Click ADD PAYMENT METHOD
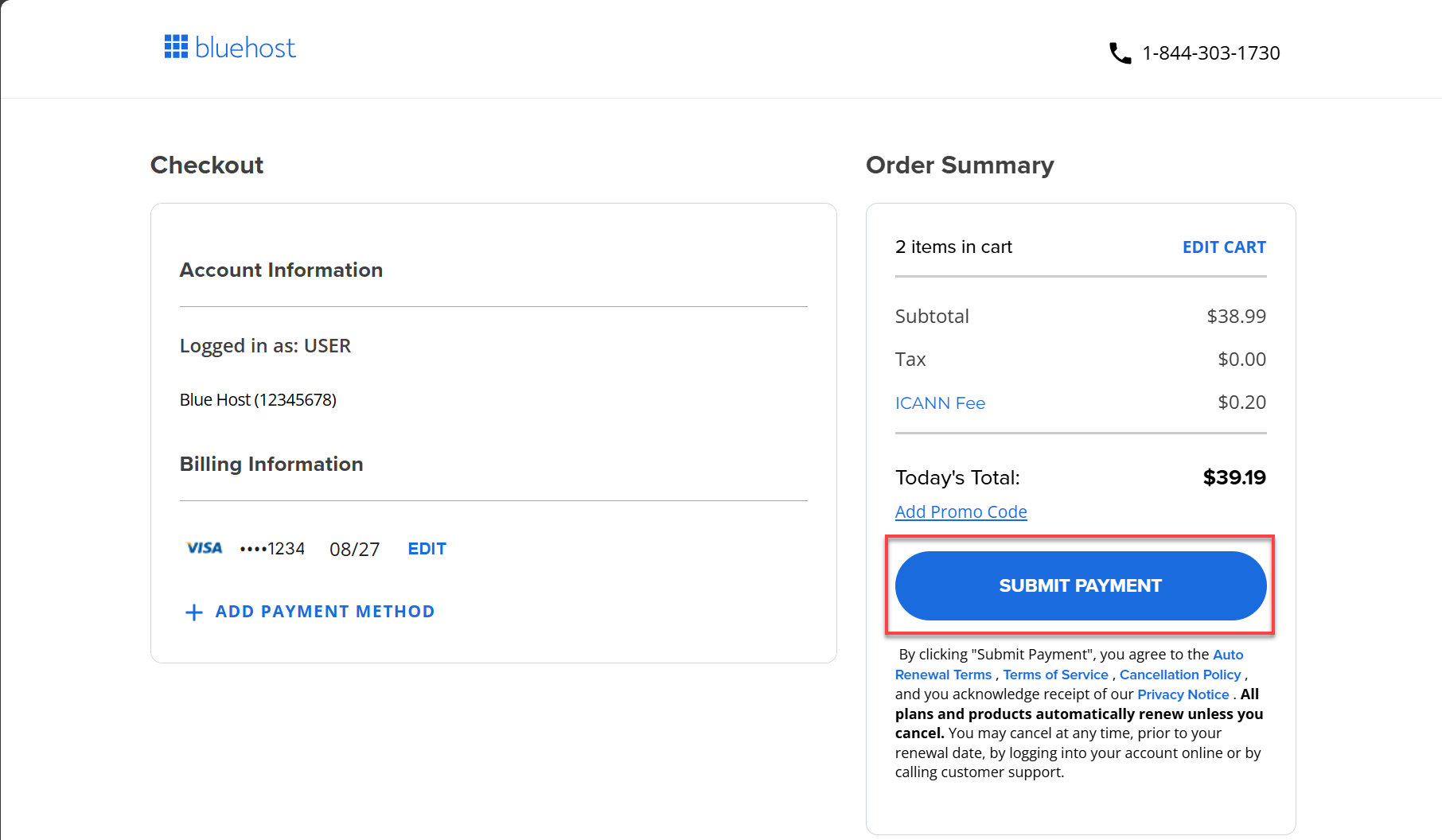 click(x=324, y=611)
